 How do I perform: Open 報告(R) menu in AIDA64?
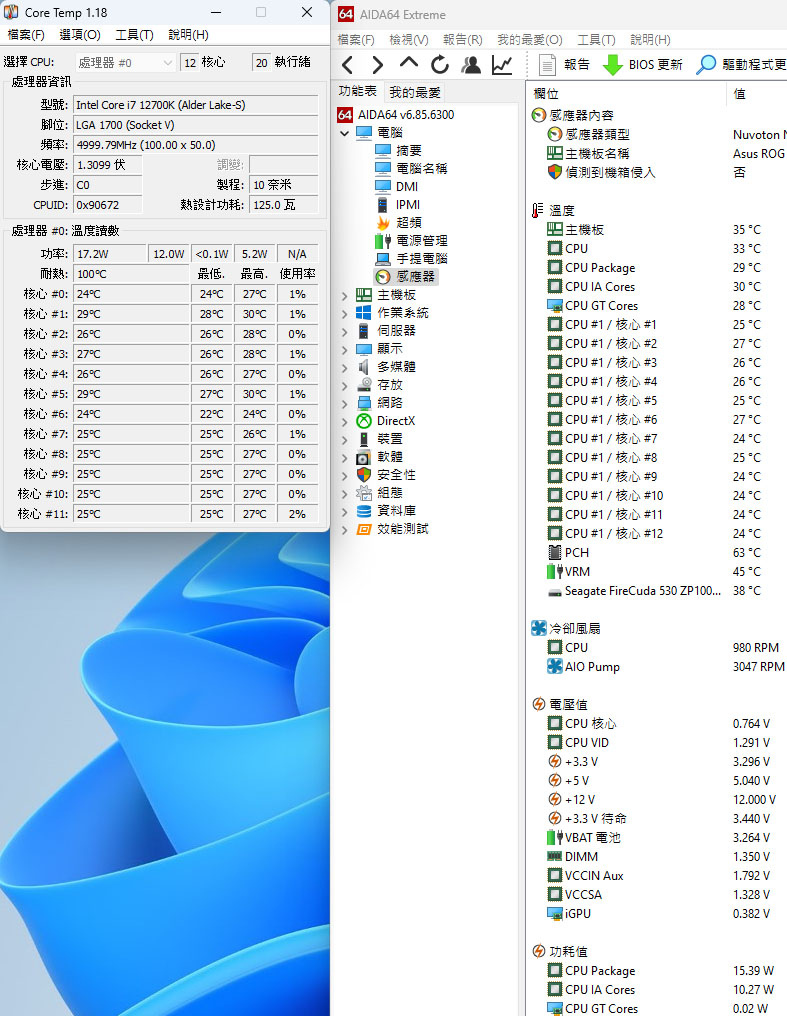462,40
